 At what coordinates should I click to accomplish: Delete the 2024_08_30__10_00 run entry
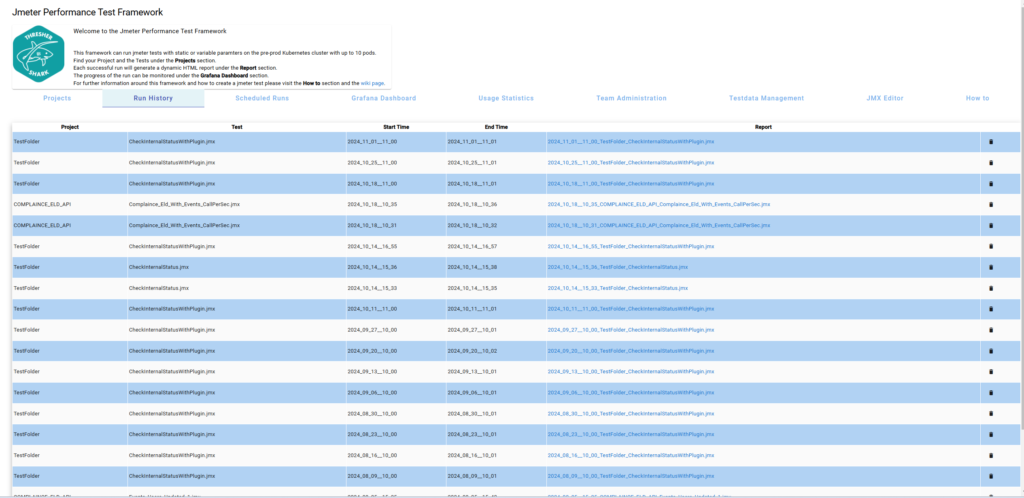coord(991,413)
